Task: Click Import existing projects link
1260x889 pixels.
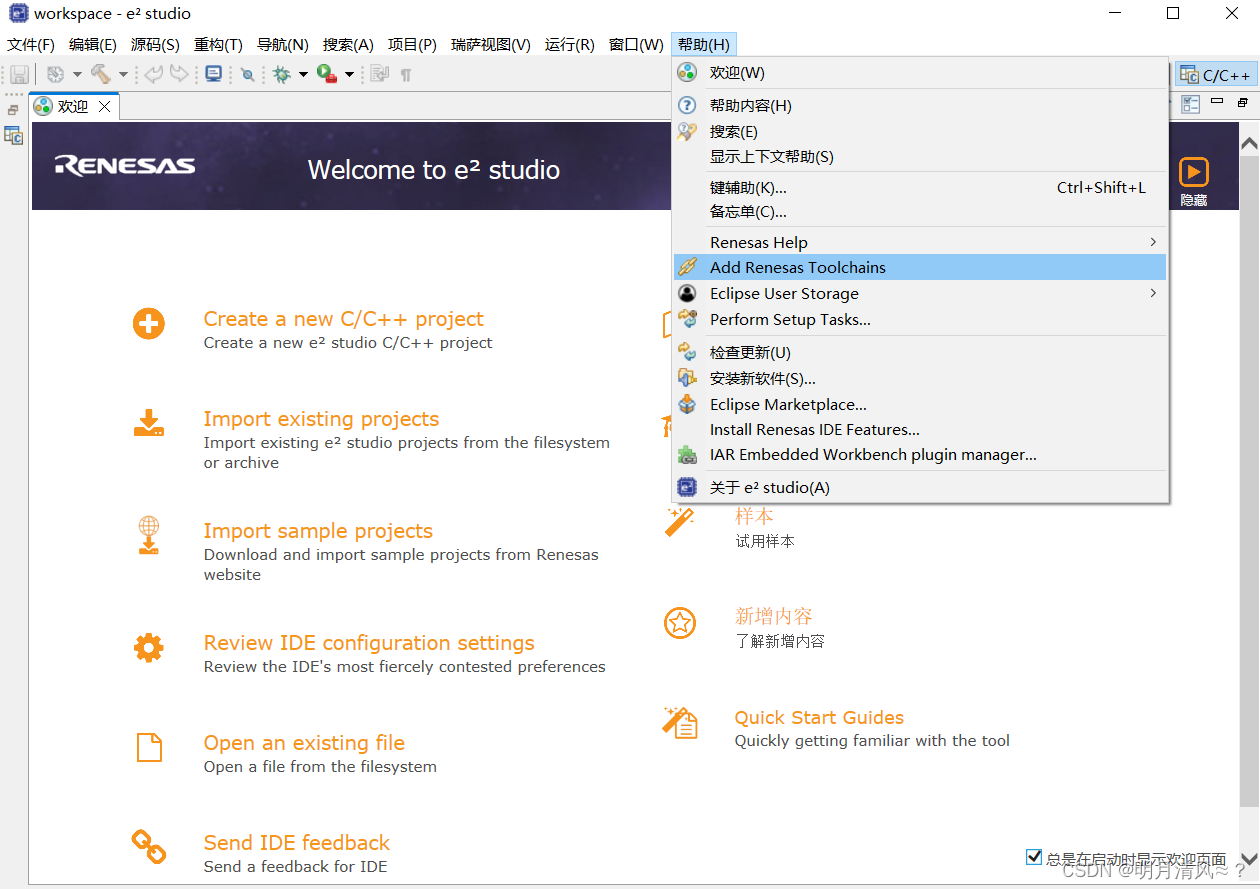Action: click(321, 419)
